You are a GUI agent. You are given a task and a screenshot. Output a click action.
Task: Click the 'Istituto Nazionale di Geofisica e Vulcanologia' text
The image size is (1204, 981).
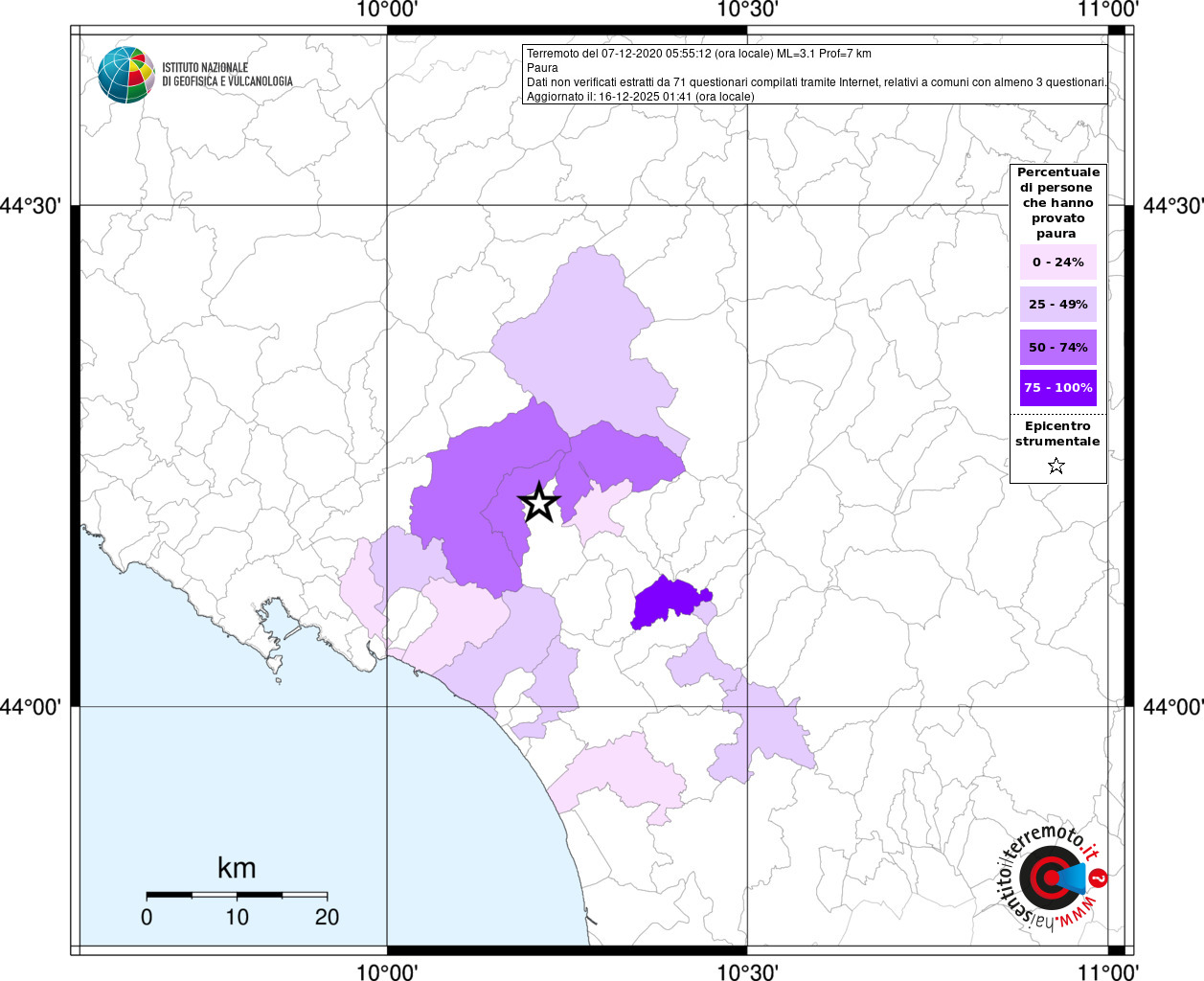[x=228, y=75]
